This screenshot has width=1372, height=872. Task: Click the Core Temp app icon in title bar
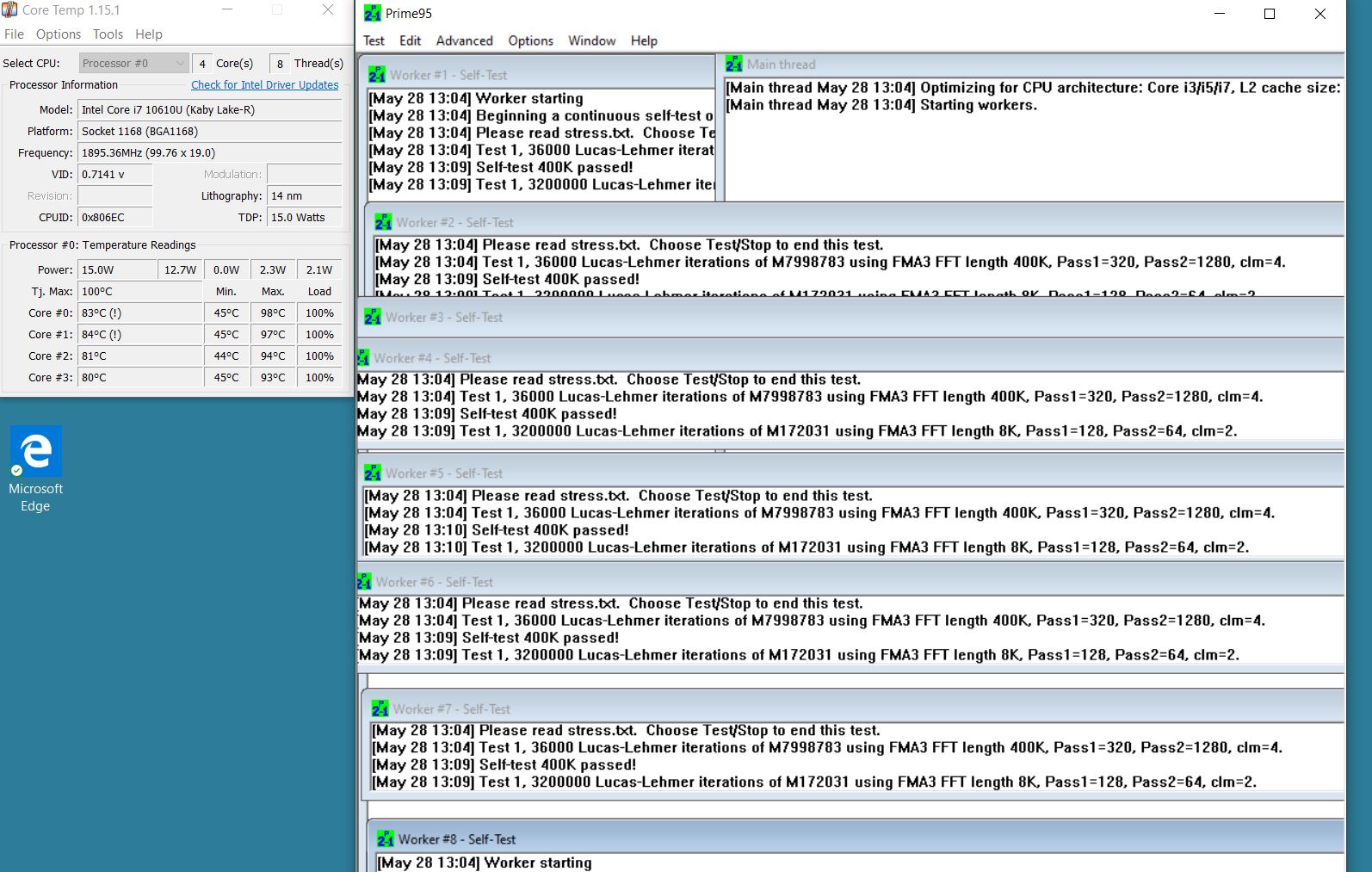point(9,10)
